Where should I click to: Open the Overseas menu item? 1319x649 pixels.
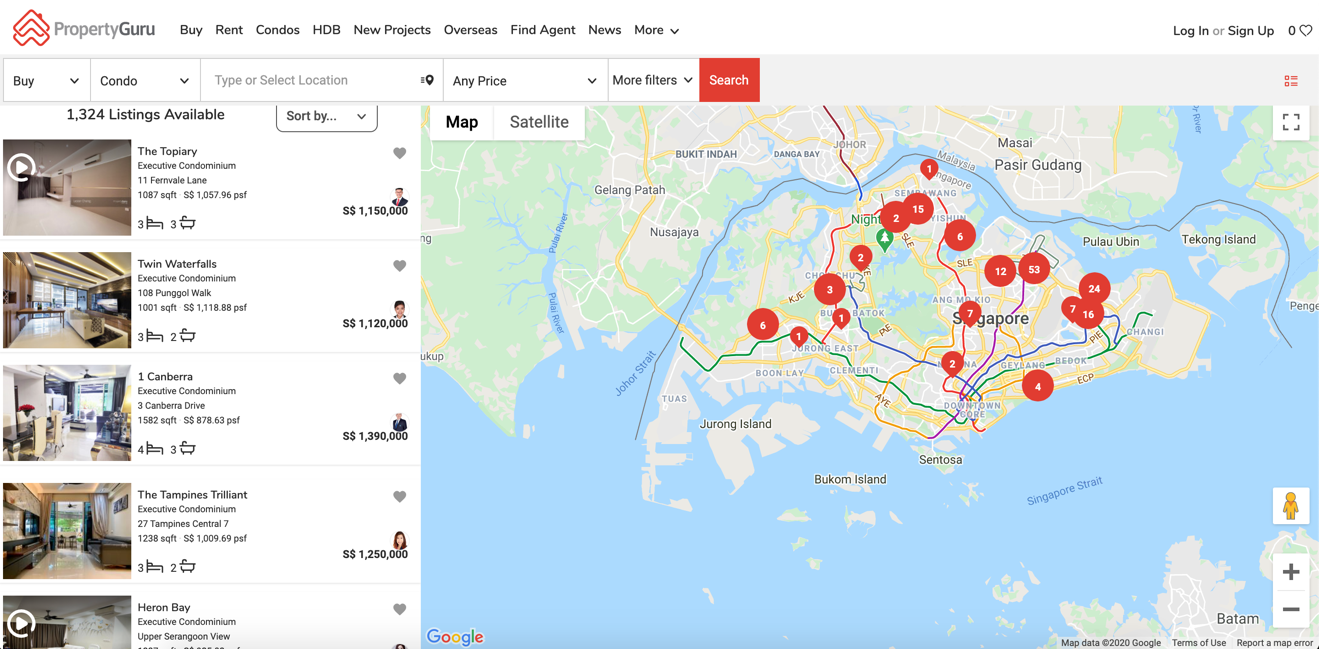pyautogui.click(x=470, y=30)
